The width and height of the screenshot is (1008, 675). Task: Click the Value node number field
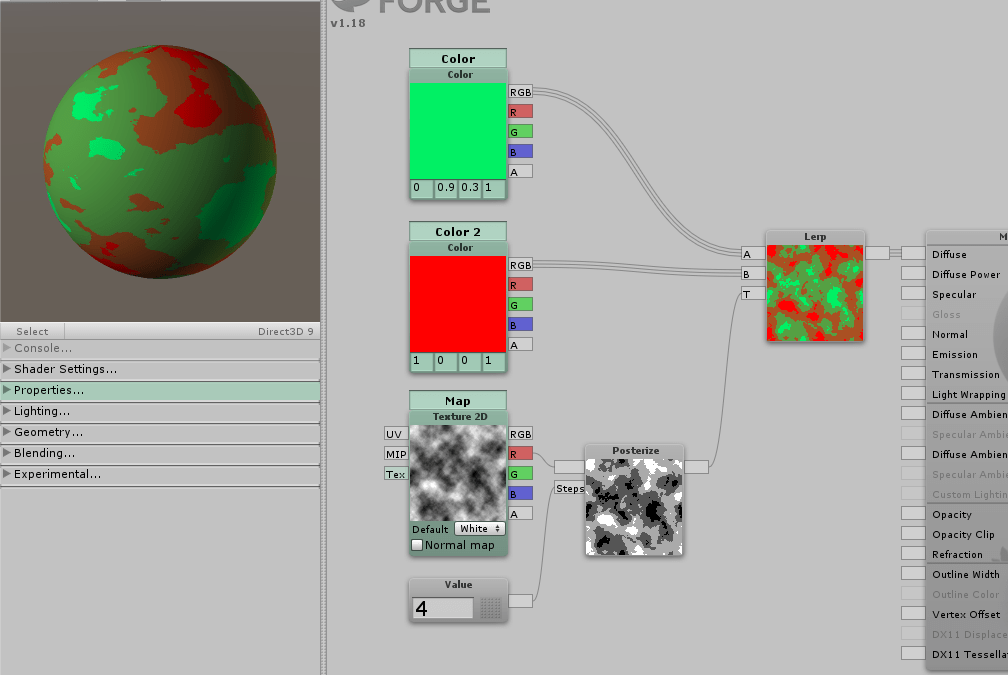[443, 608]
